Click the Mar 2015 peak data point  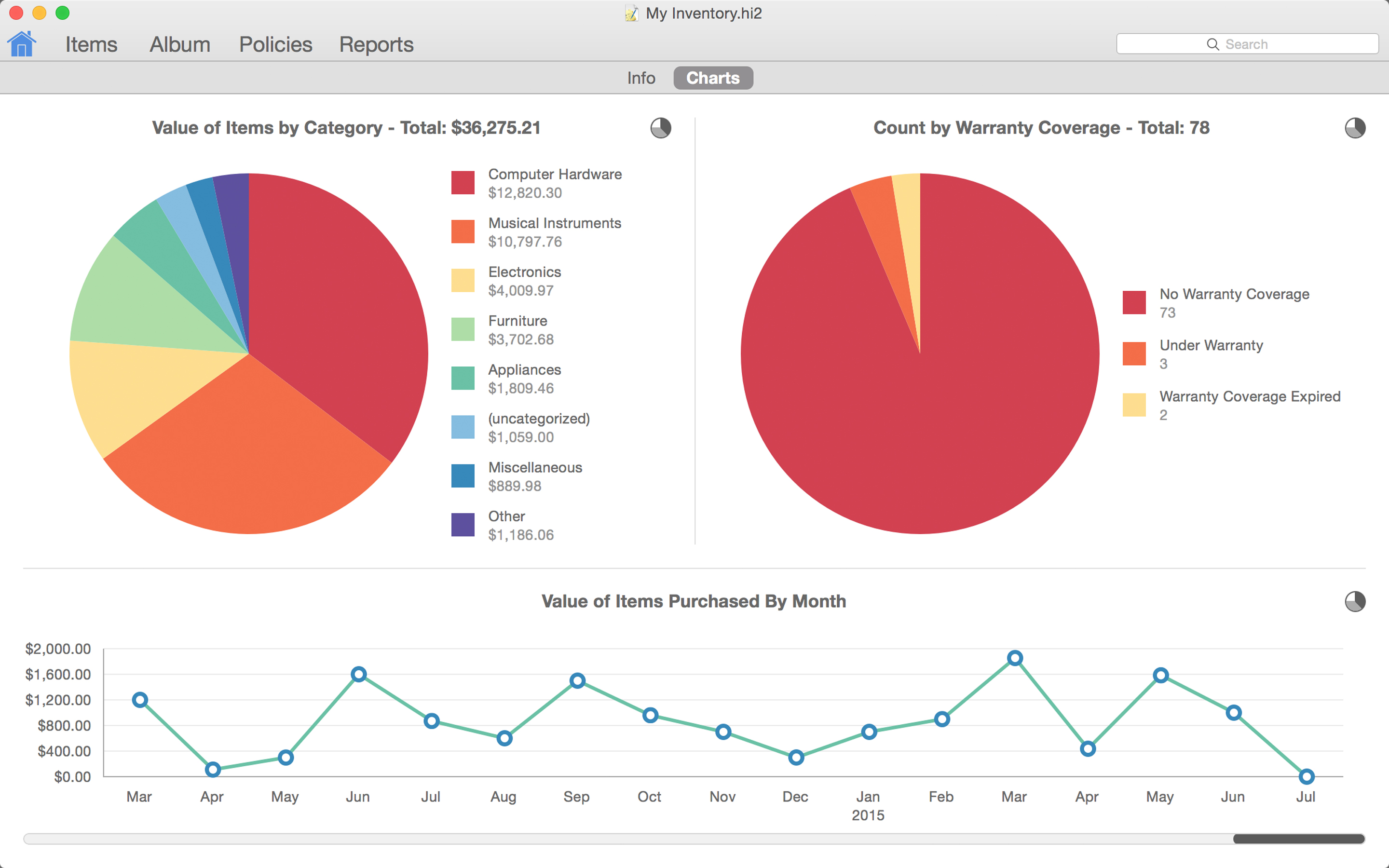pyautogui.click(x=1015, y=658)
